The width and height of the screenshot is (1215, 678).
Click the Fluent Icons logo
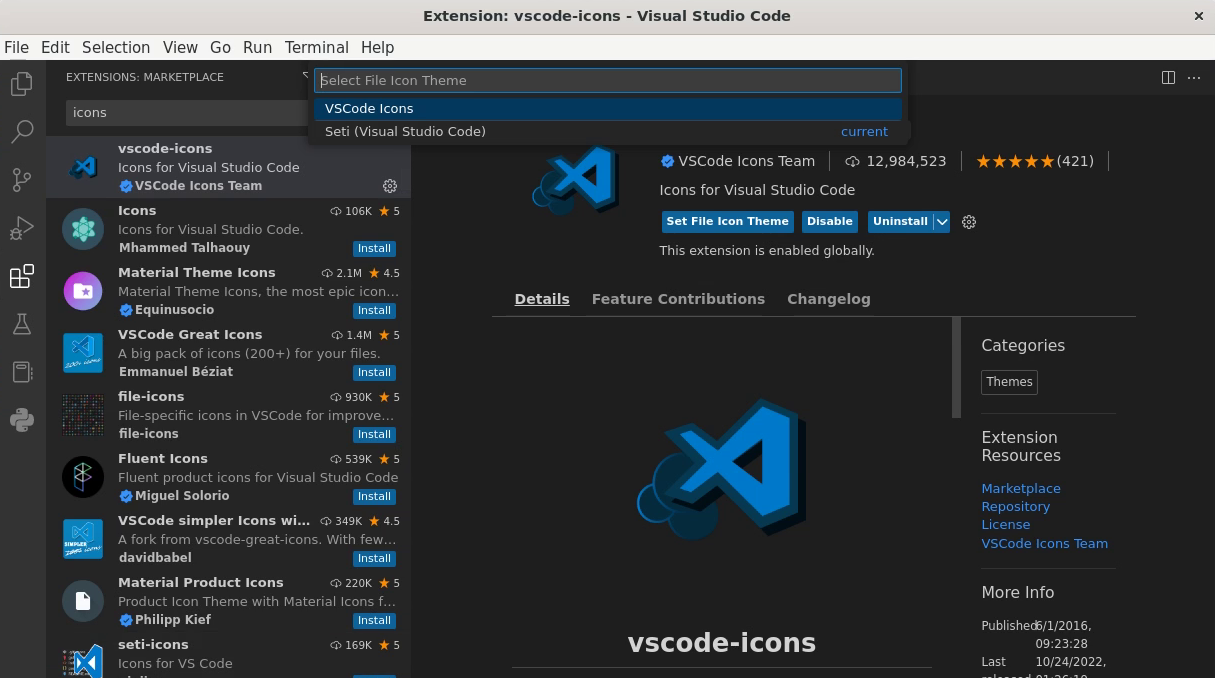coord(83,477)
